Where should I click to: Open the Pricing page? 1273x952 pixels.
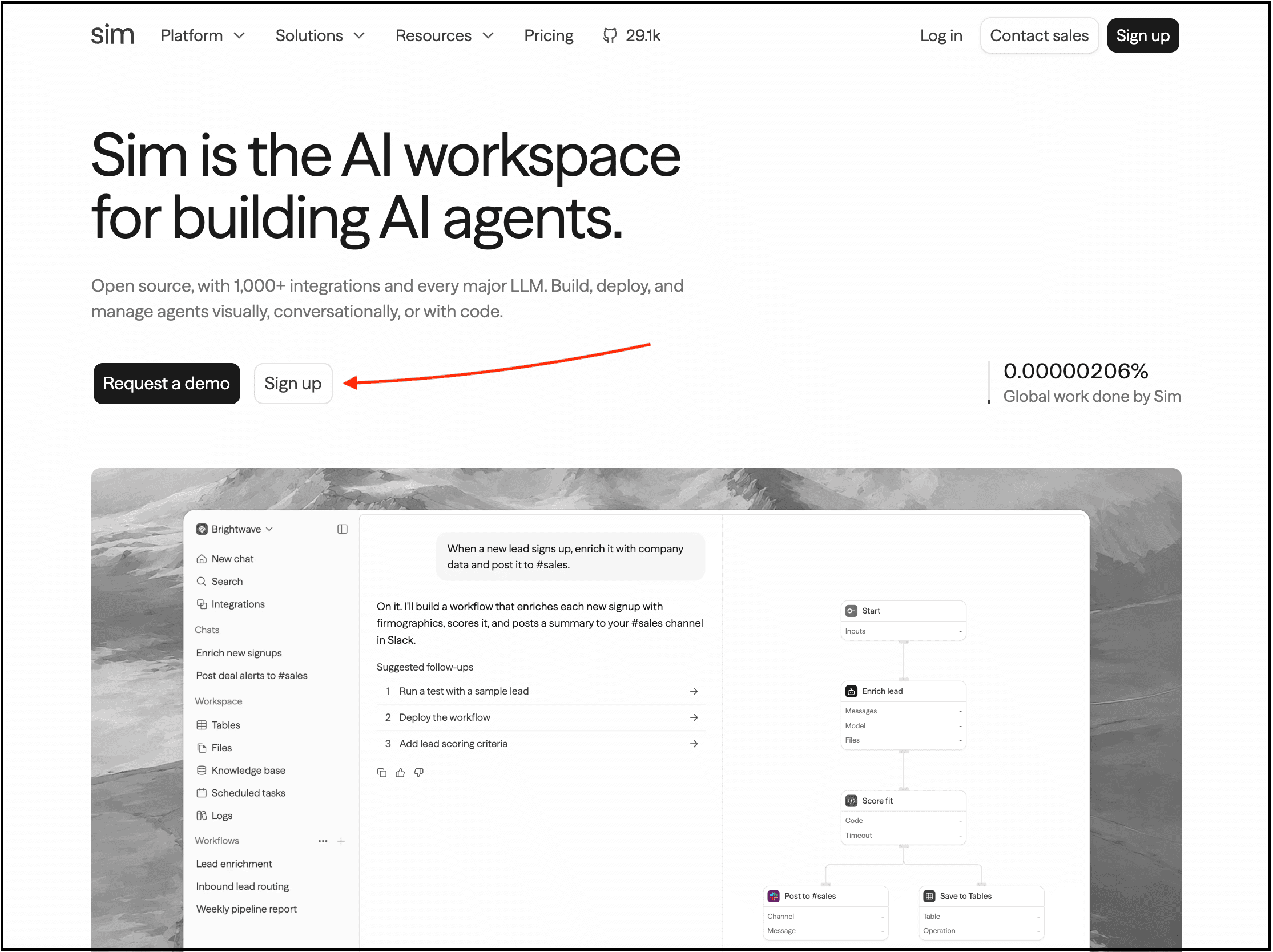[549, 35]
